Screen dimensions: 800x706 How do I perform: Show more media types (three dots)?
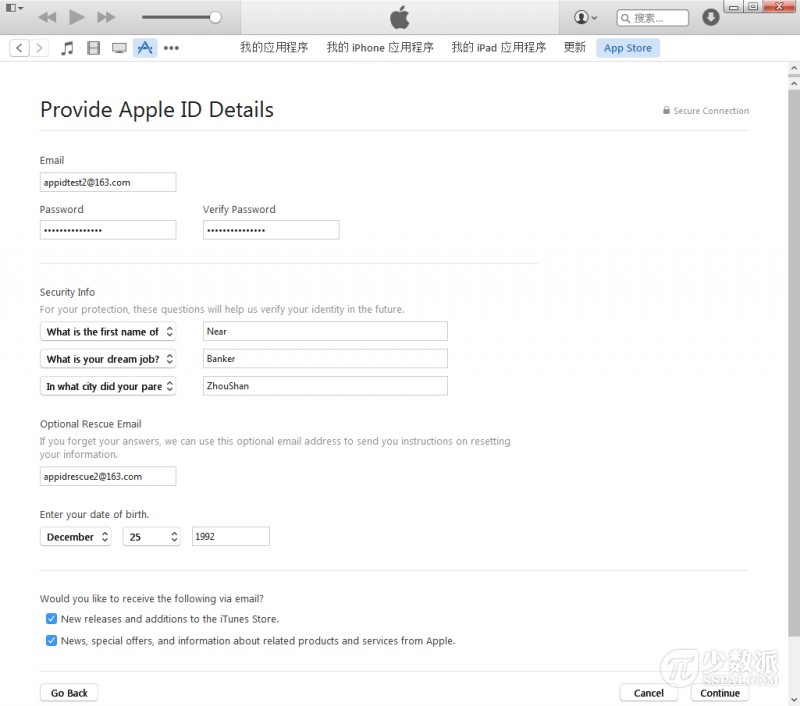171,48
